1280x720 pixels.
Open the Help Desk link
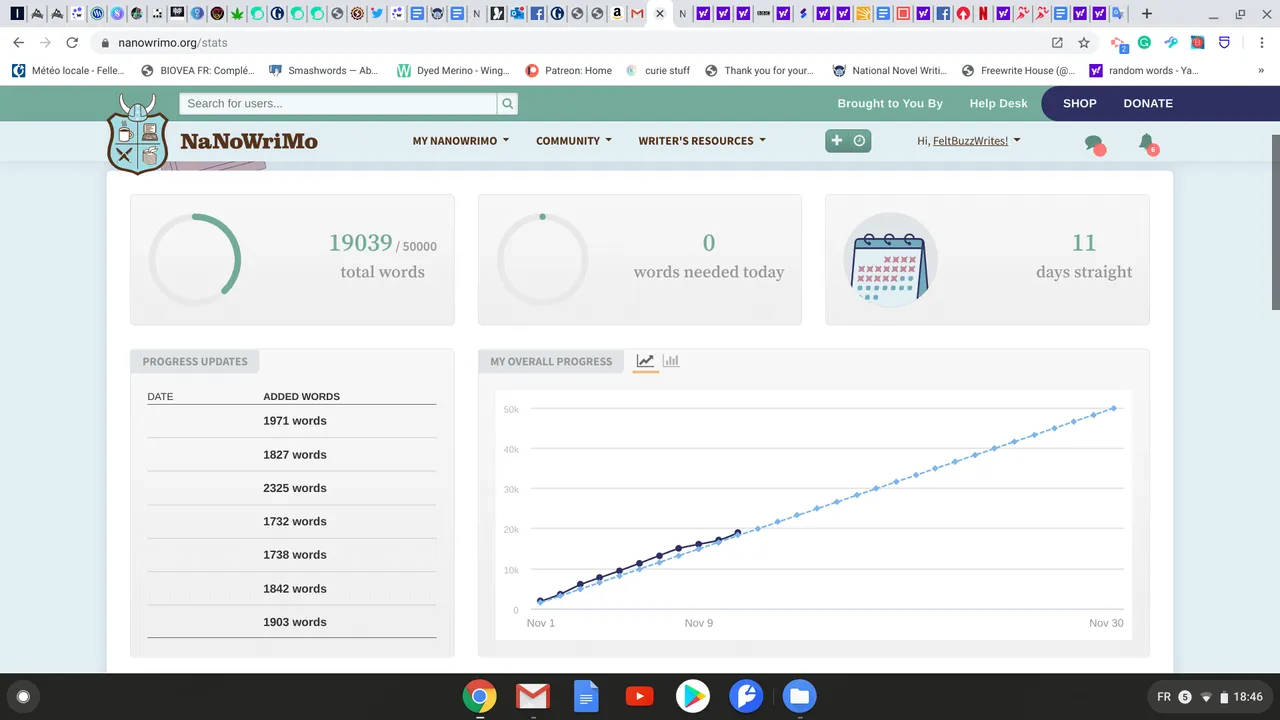pos(998,103)
